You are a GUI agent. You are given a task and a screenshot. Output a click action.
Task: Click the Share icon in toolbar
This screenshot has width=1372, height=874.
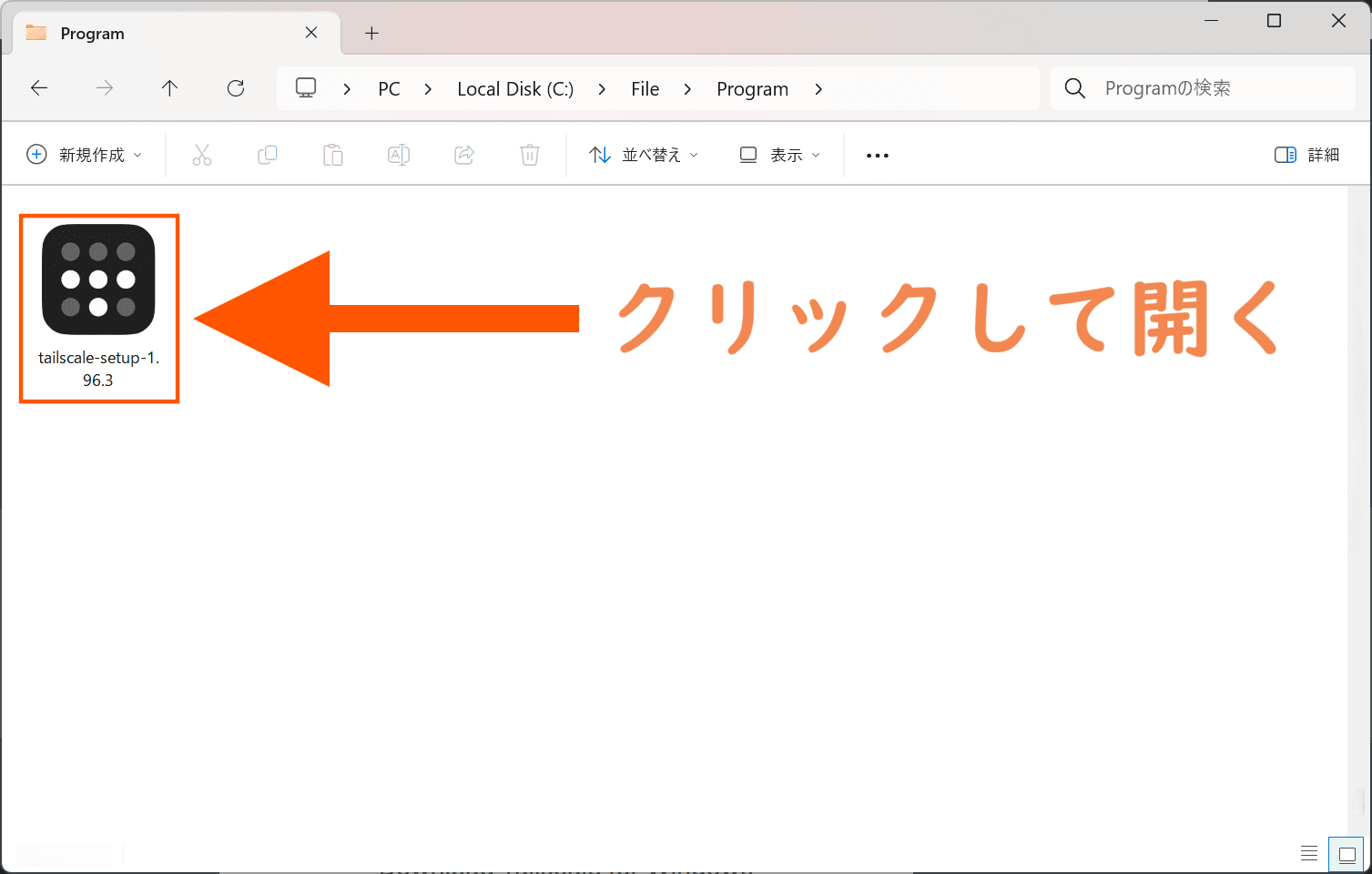coord(464,155)
